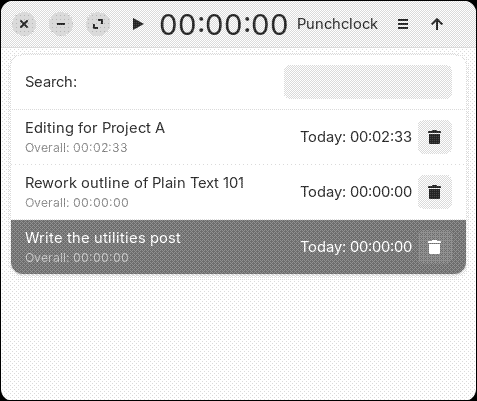Click Today: 00:02:33 time value
Viewport: 477px width, 401px height.
[356, 137]
